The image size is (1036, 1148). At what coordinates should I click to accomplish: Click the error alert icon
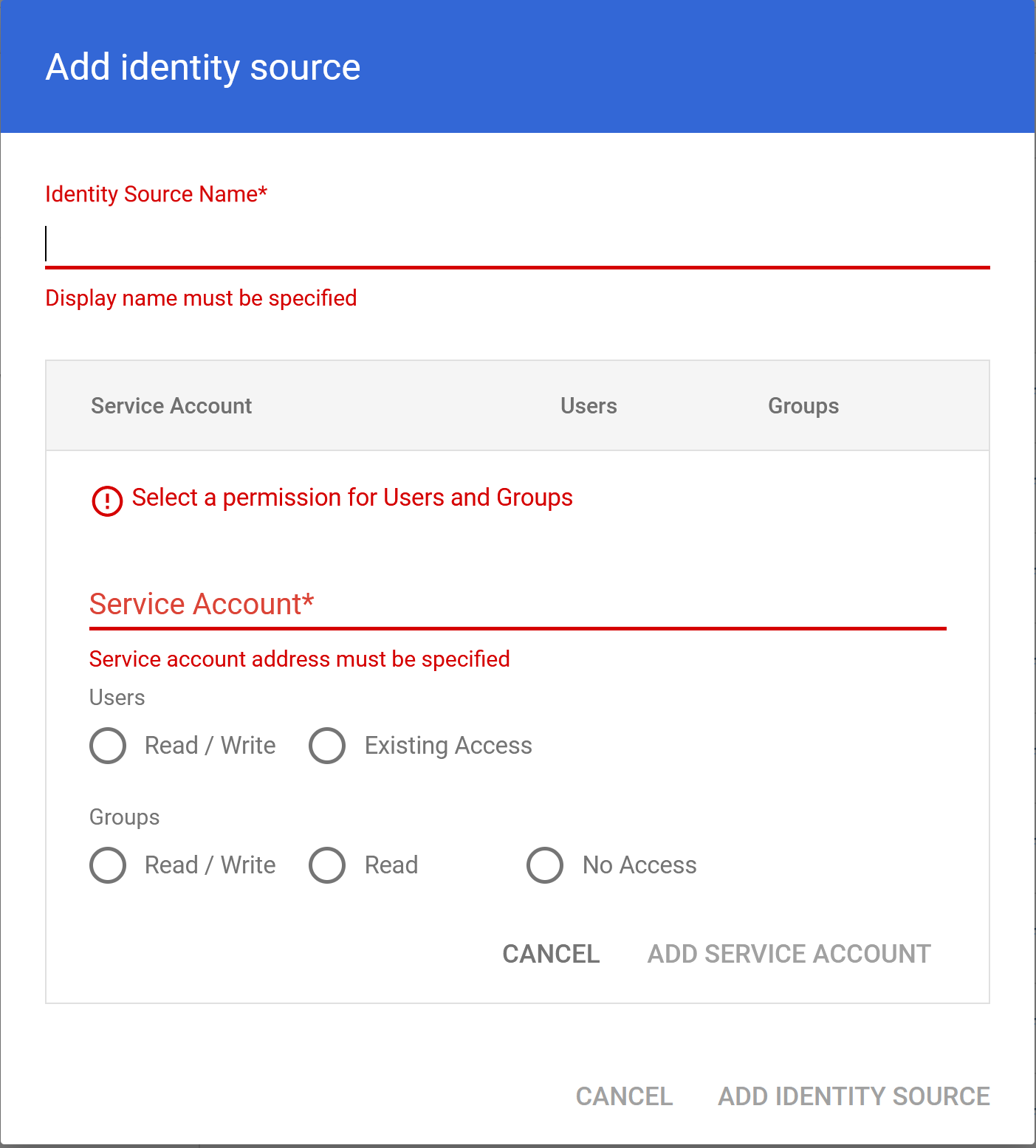[107, 501]
